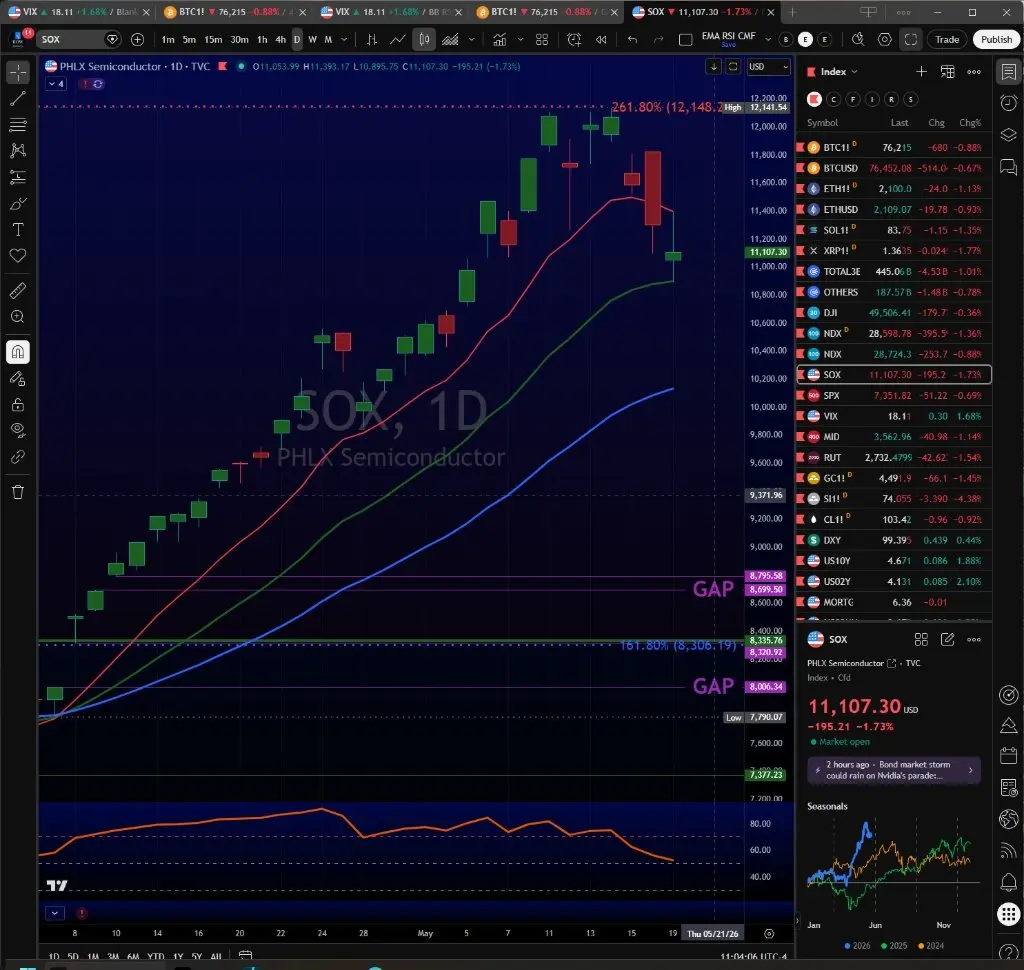Select the 1m timeframe
The width and height of the screenshot is (1024, 970).
(x=168, y=40)
